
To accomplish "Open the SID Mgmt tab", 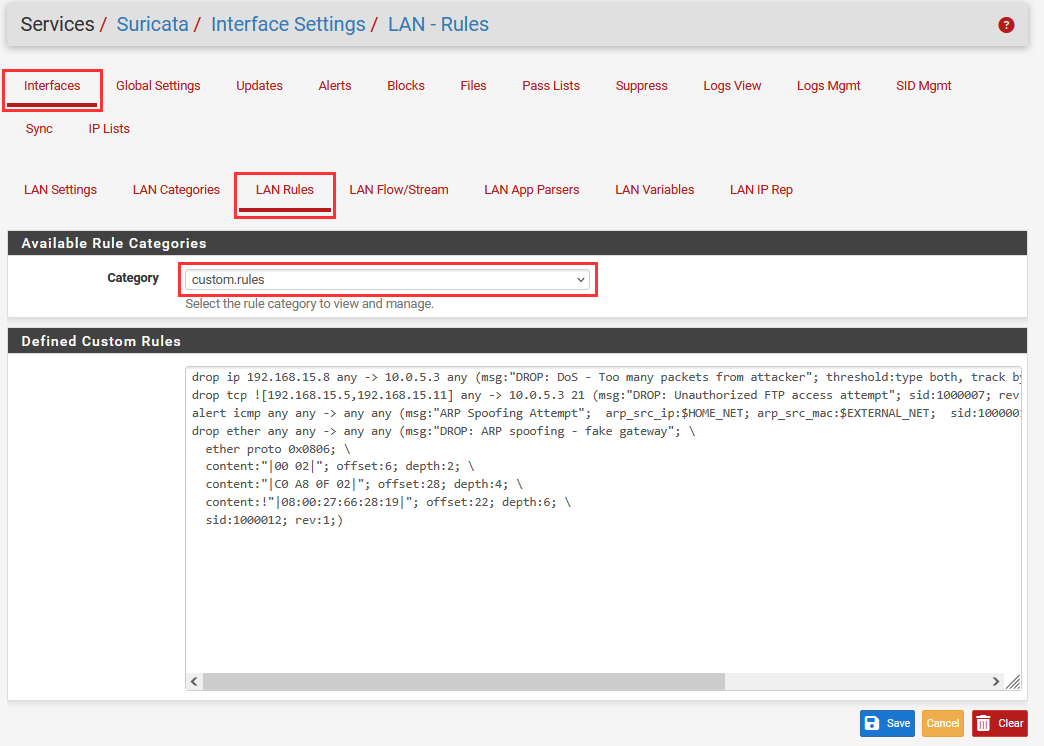I will (923, 86).
